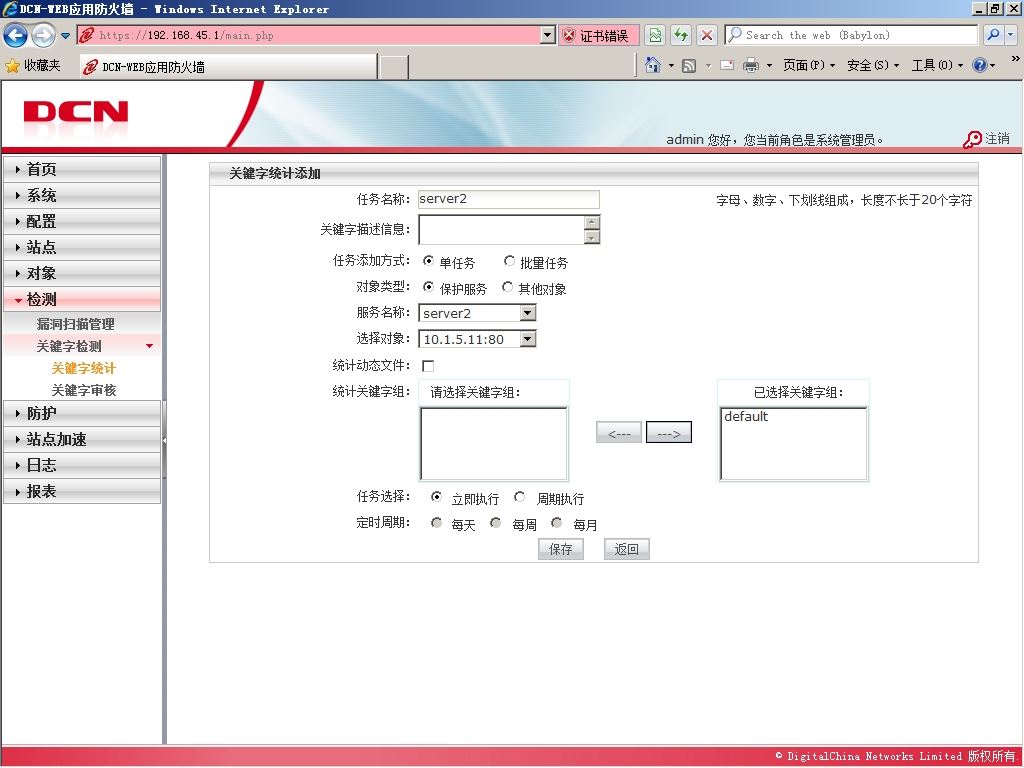Viewport: 1024px width, 768px height.
Task: Click the description box scroll down arrow
Action: pos(592,237)
